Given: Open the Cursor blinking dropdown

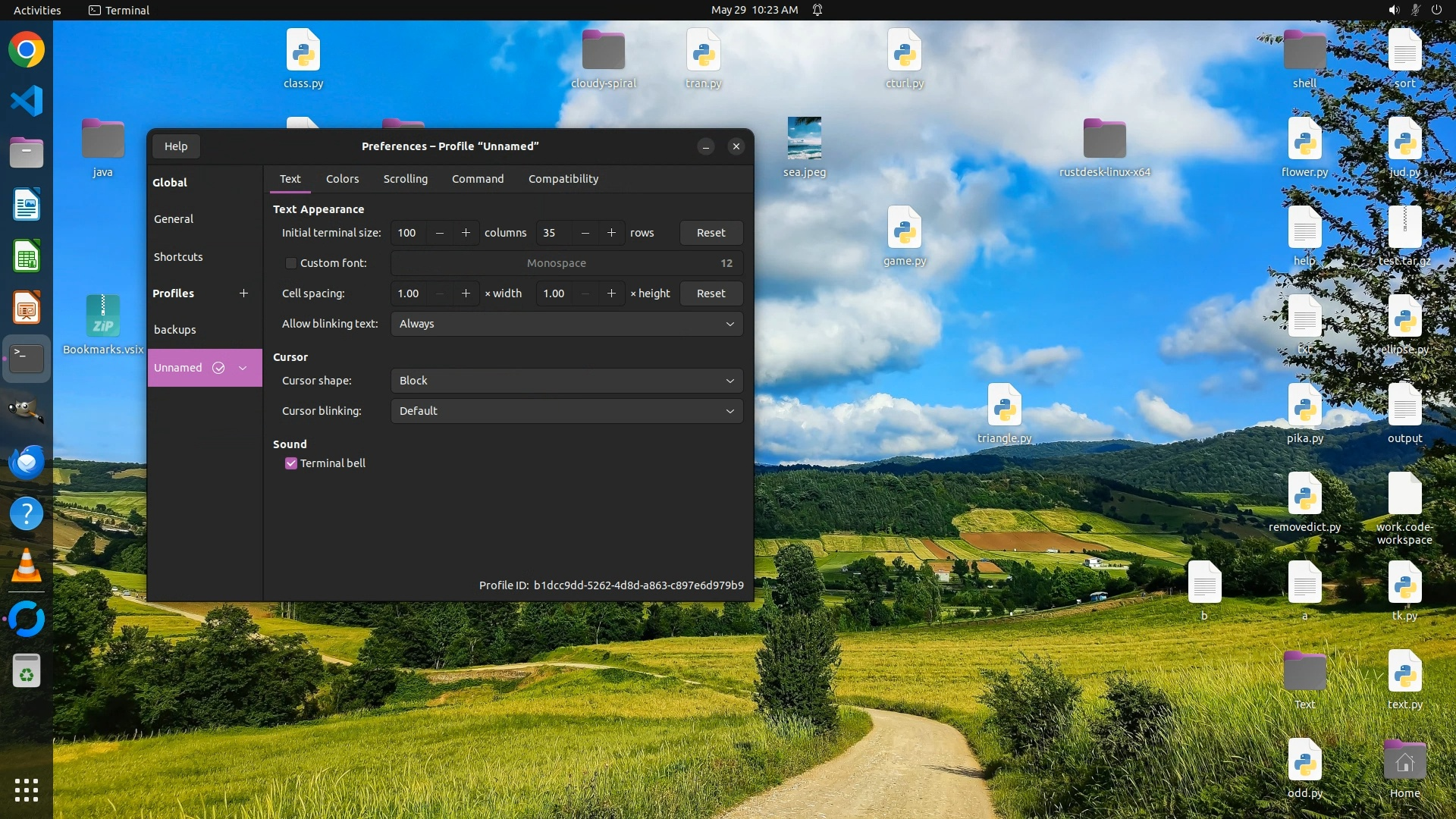Looking at the screenshot, I should pos(566,411).
